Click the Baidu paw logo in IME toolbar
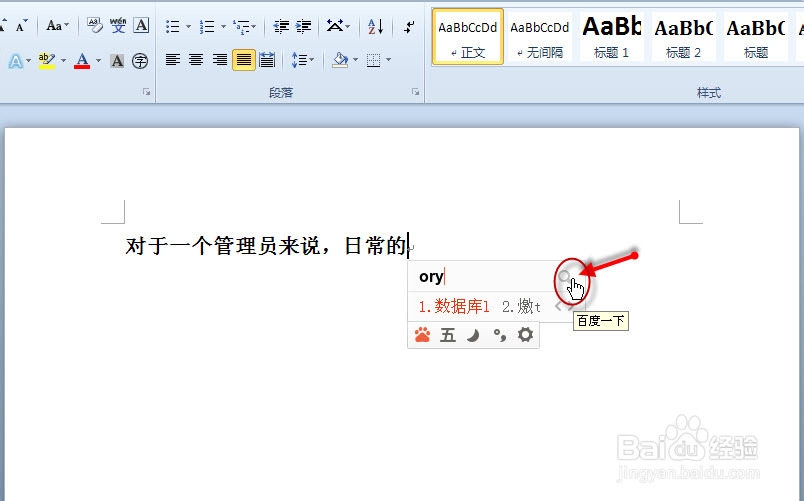Screen dimensions: 804x501 pyautogui.click(x=423, y=335)
